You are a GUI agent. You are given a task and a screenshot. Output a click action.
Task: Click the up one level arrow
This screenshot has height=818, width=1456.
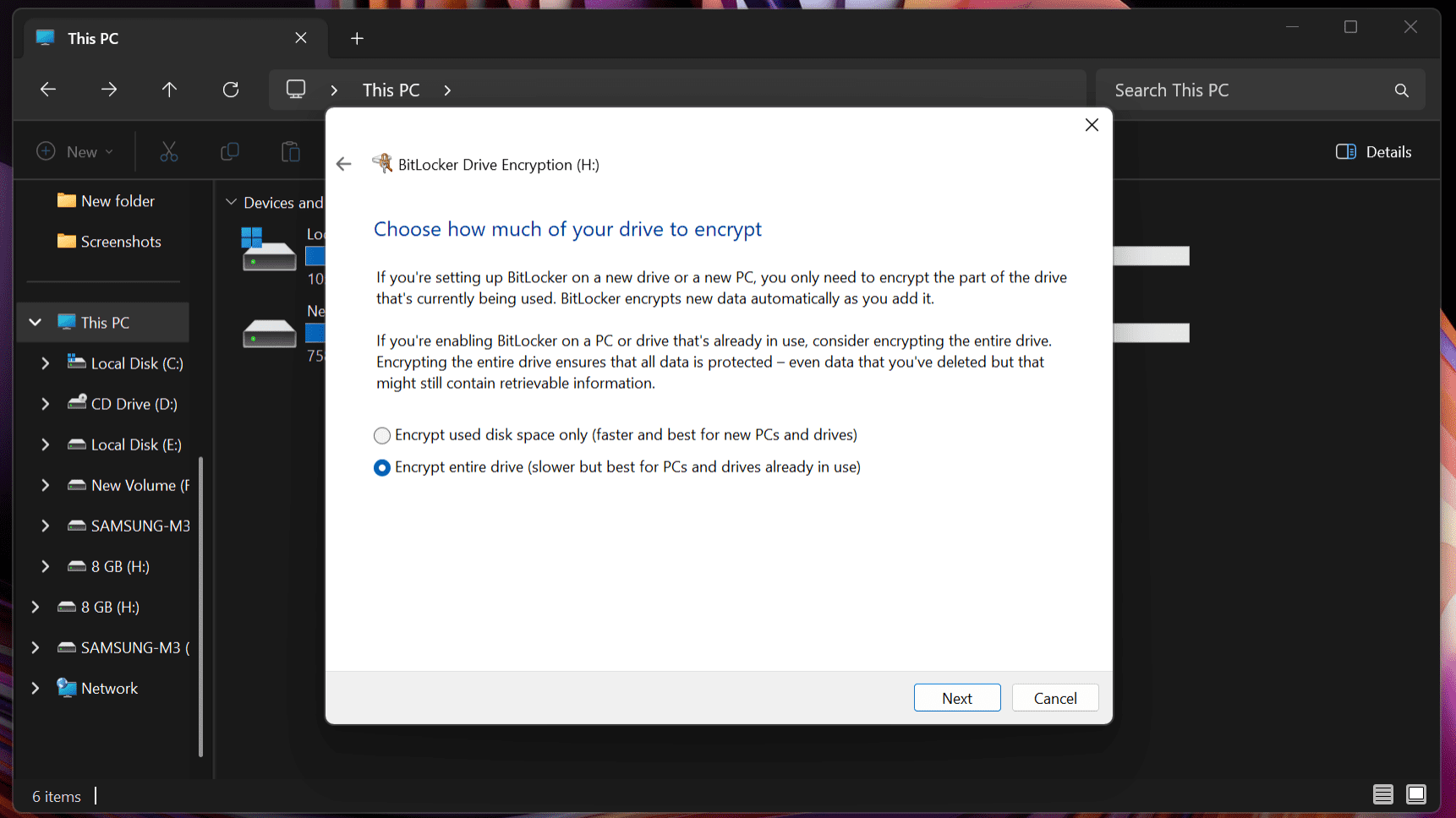tap(169, 90)
